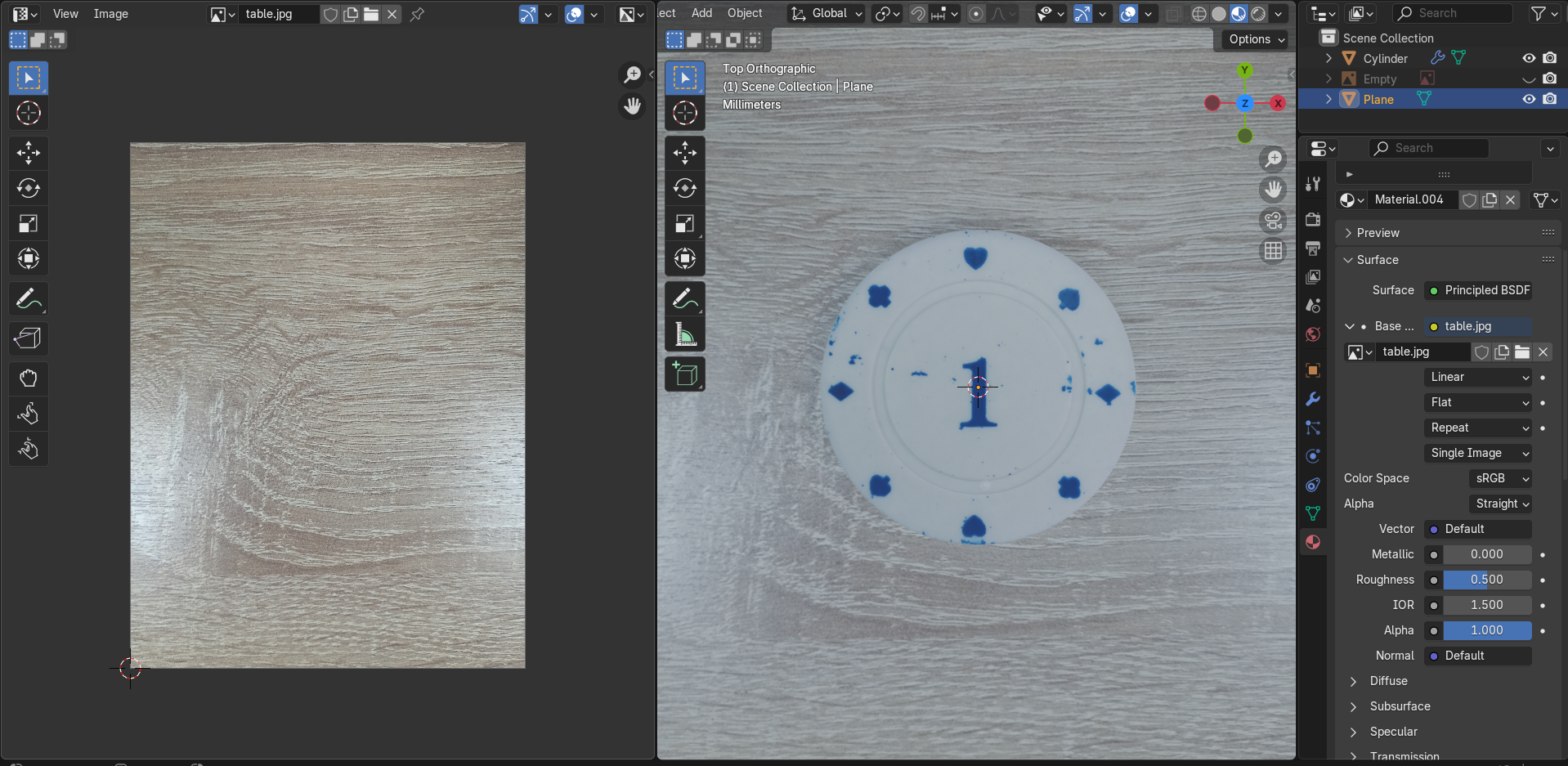The height and width of the screenshot is (766, 1568).
Task: Open the Object menu
Action: (x=744, y=13)
